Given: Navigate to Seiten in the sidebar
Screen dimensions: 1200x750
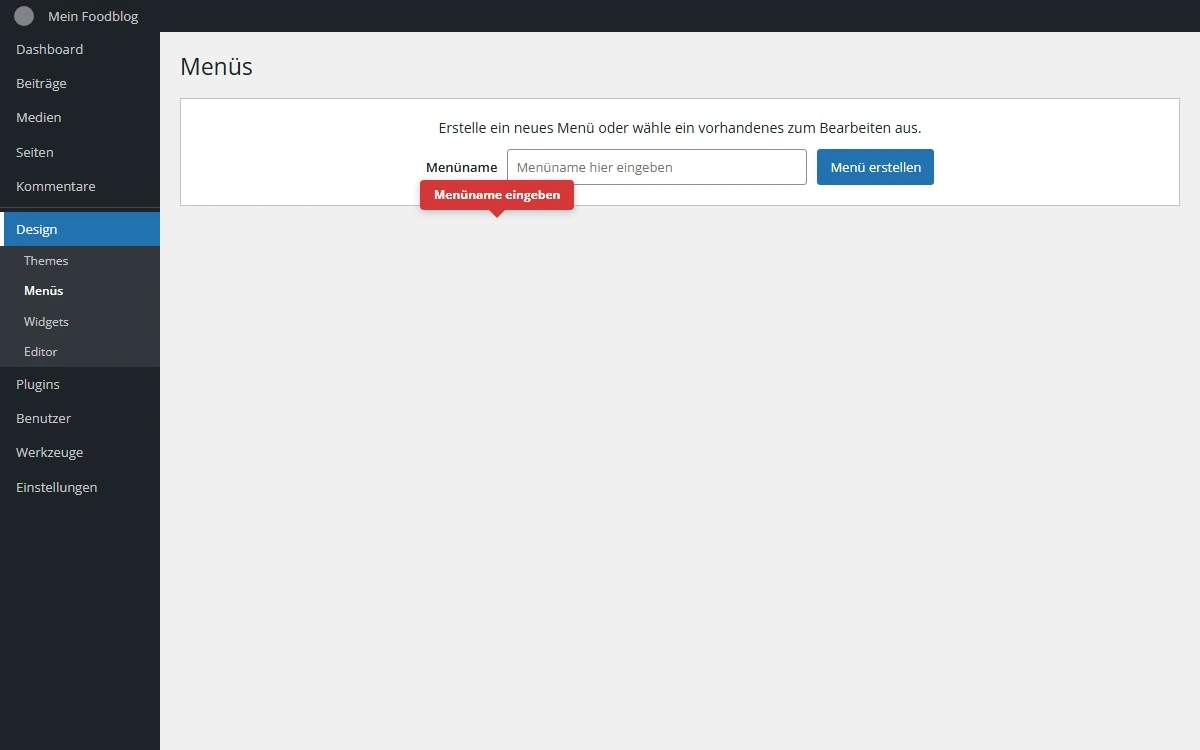Looking at the screenshot, I should pyautogui.click(x=35, y=152).
